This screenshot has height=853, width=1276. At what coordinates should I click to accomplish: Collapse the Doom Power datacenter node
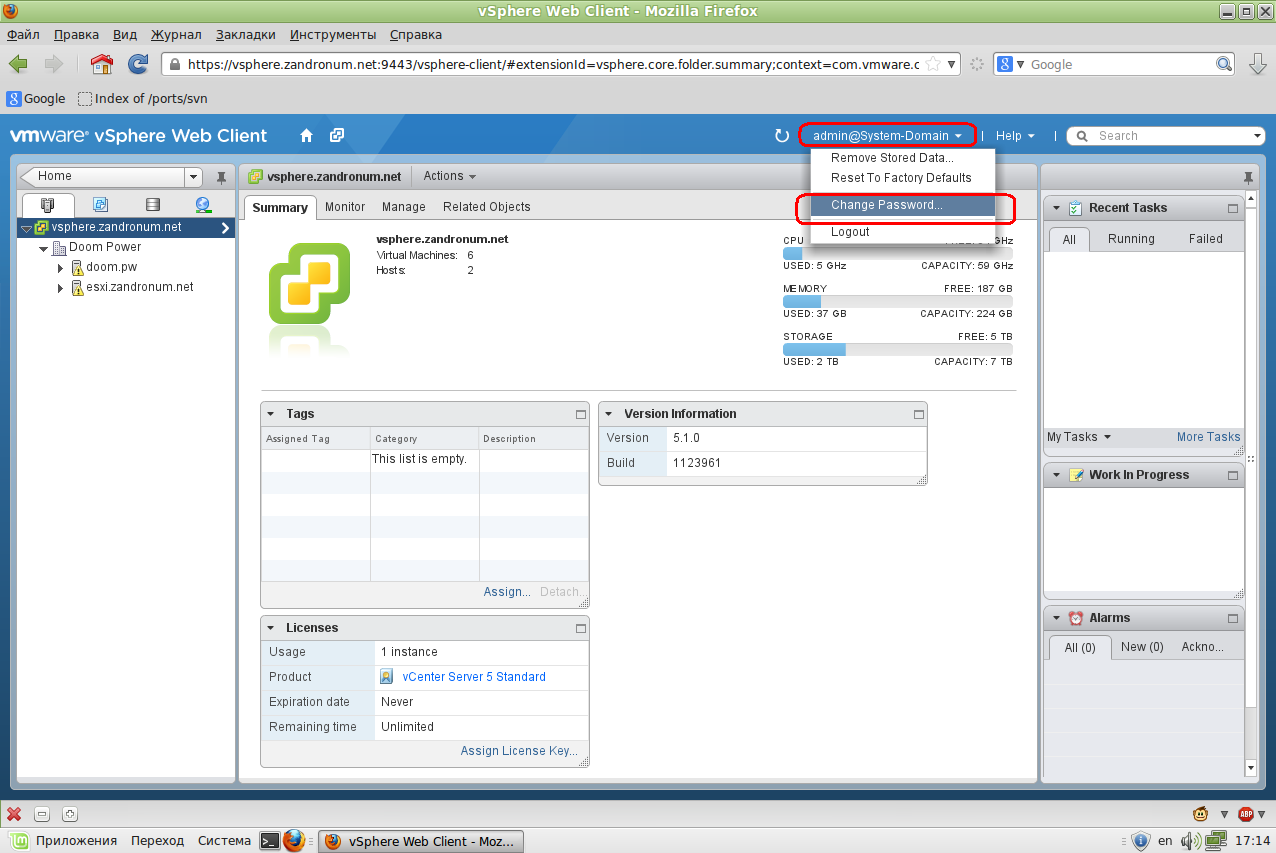(x=44, y=248)
